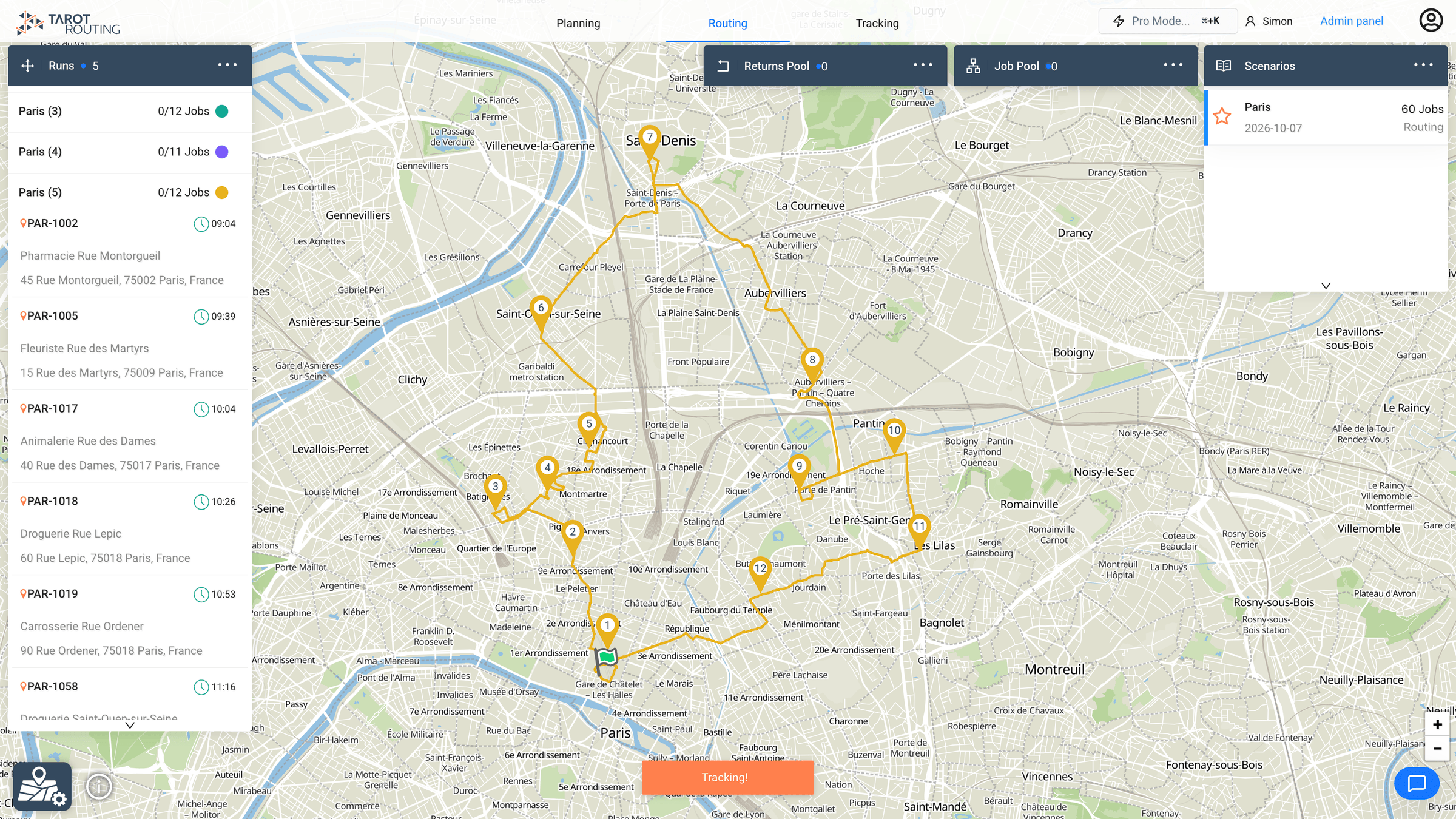1456x819 pixels.
Task: Open Pro Mode command search
Action: 1168,21
